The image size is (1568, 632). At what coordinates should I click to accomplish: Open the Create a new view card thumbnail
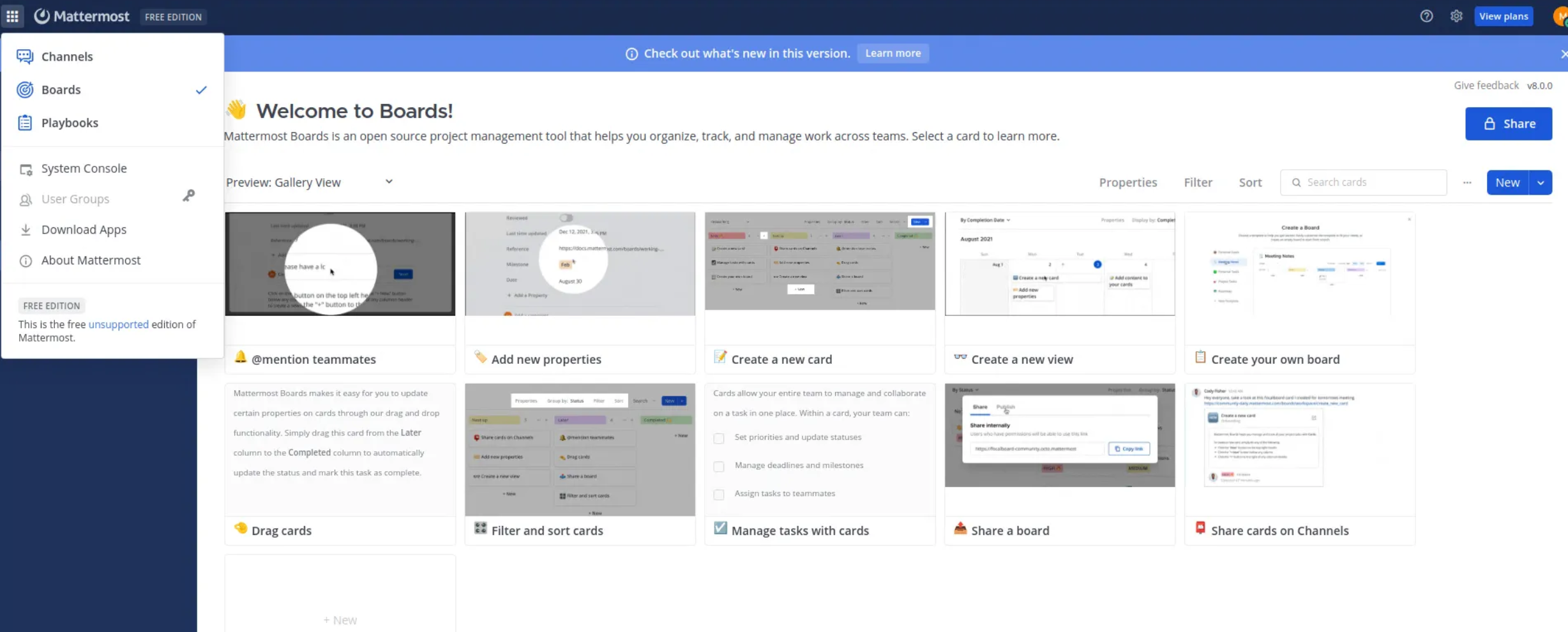[1059, 264]
